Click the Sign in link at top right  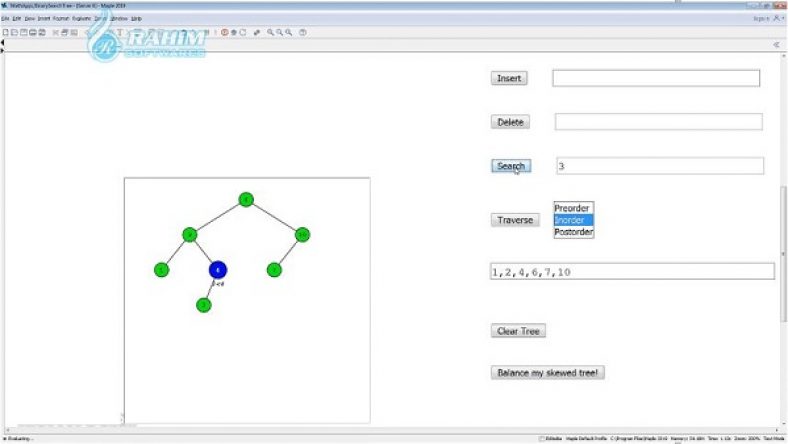(x=760, y=19)
